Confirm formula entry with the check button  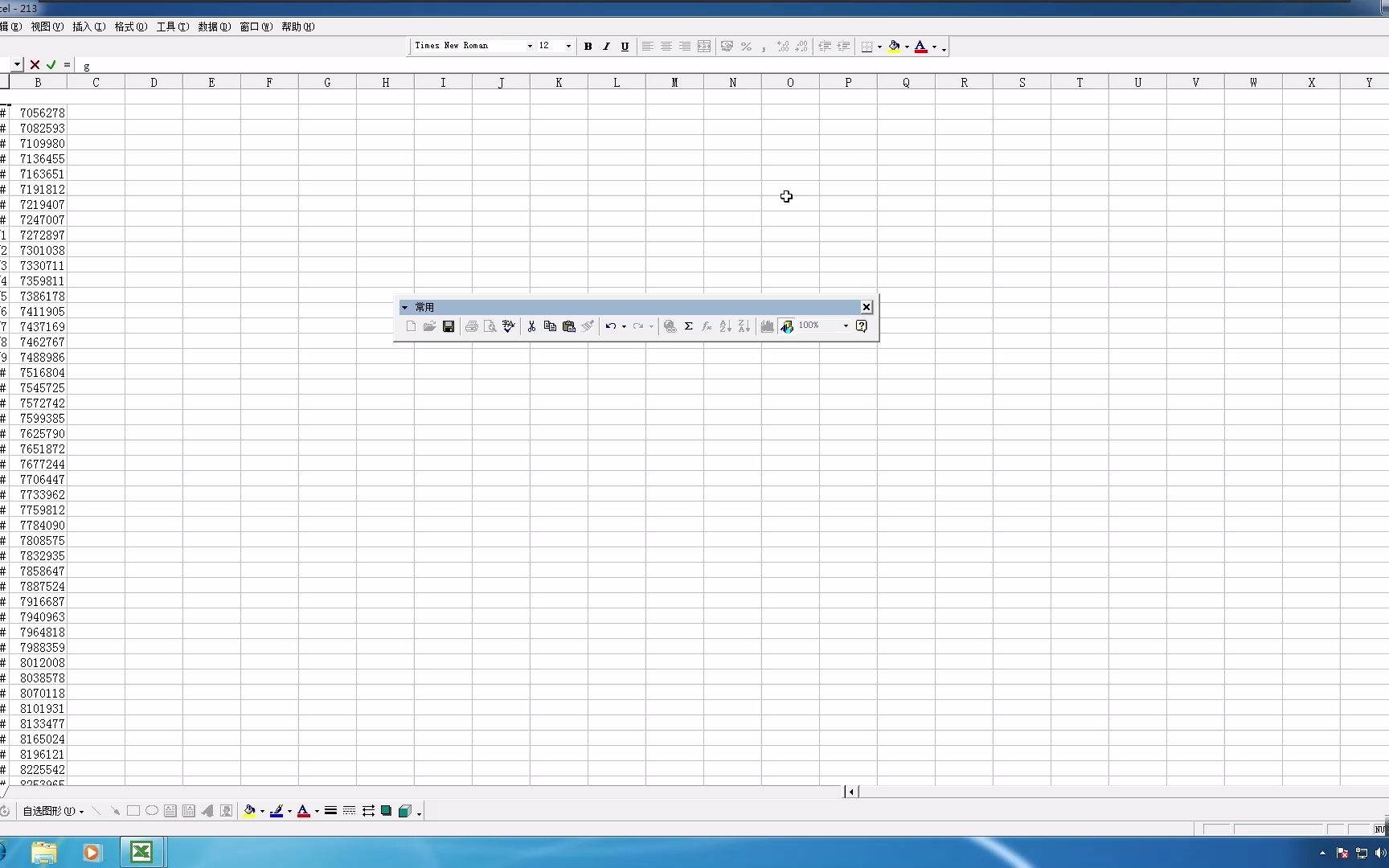click(x=51, y=65)
